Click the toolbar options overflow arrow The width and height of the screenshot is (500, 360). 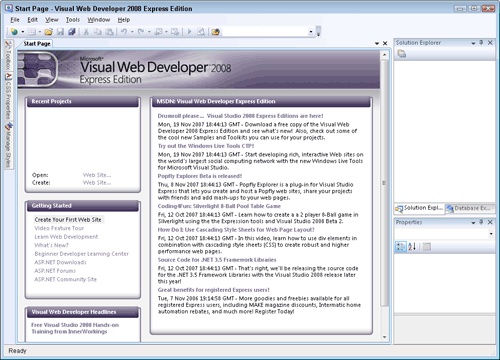pos(318,31)
